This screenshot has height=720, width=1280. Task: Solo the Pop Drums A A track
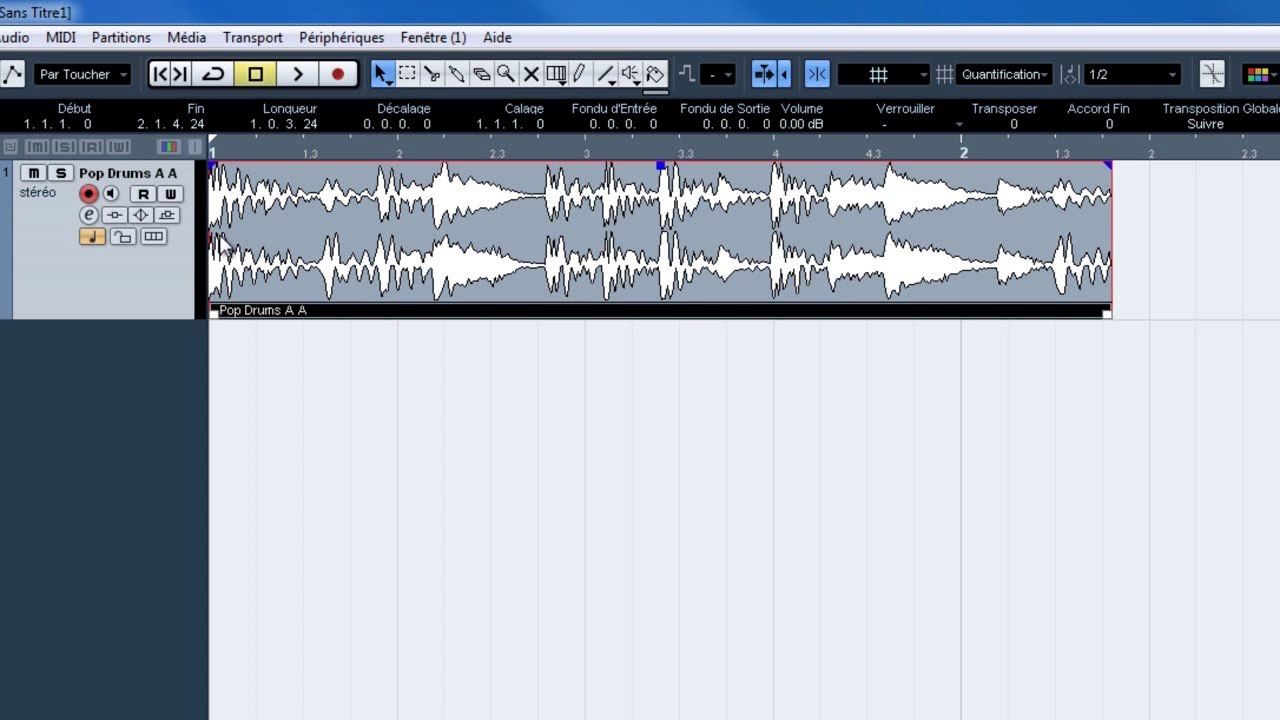[60, 173]
